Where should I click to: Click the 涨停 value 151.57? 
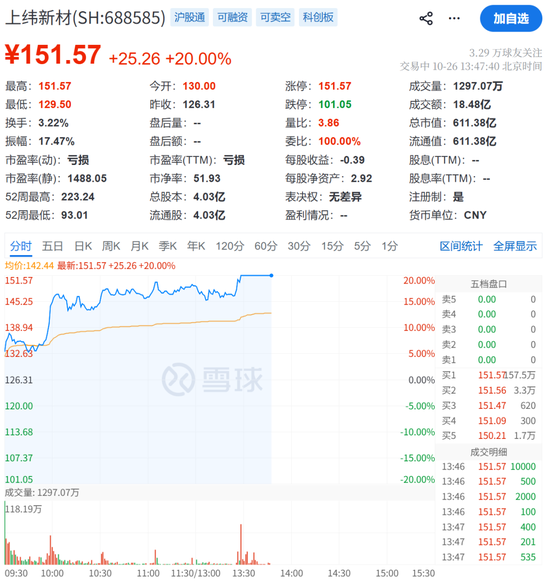click(335, 86)
